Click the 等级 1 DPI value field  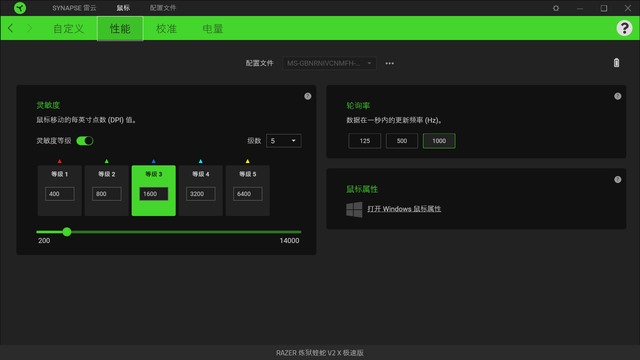[60, 194]
